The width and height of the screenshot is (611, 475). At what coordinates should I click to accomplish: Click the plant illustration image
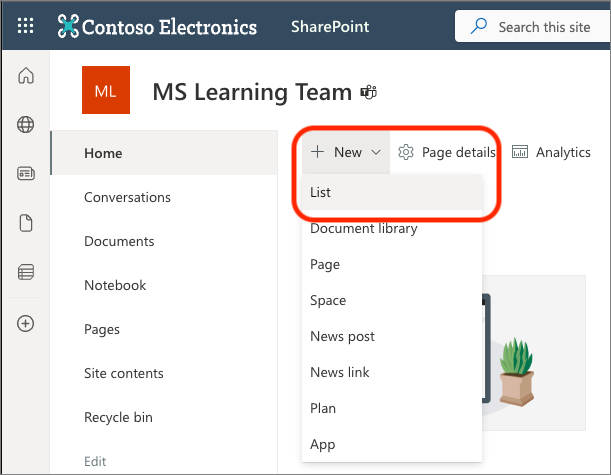[517, 372]
